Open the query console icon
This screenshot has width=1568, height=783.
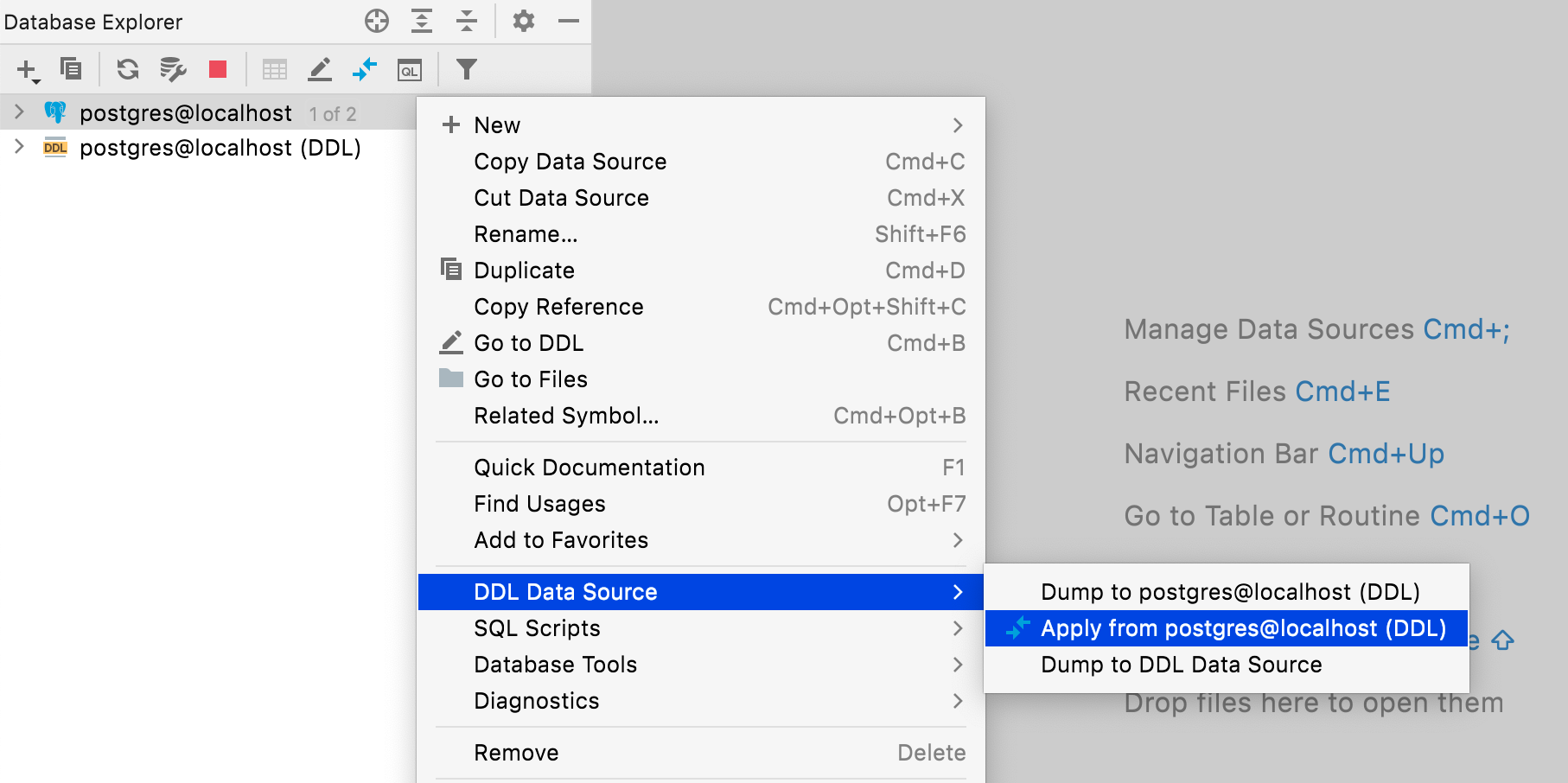[410, 70]
